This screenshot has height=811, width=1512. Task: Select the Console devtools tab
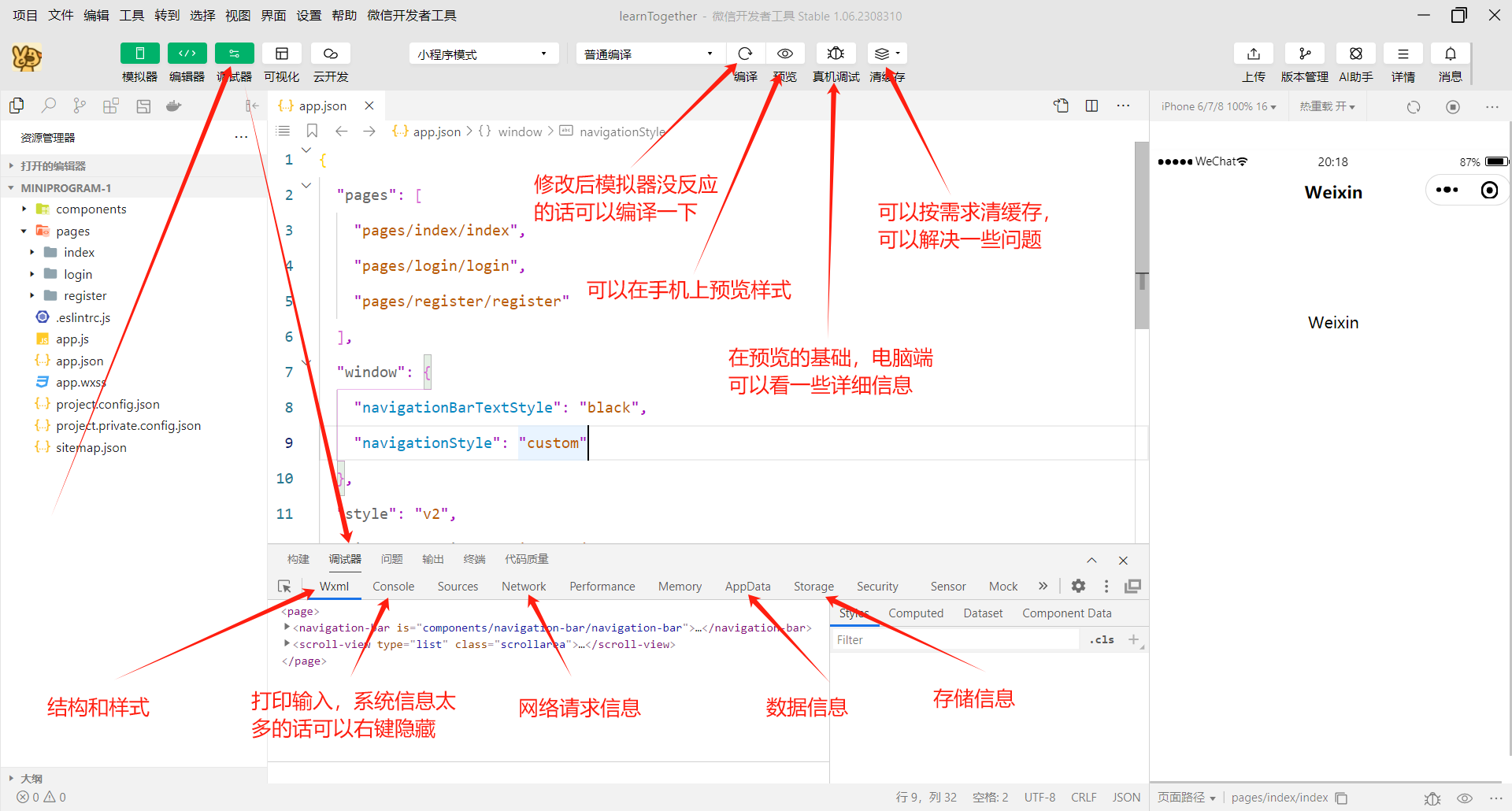(x=393, y=587)
